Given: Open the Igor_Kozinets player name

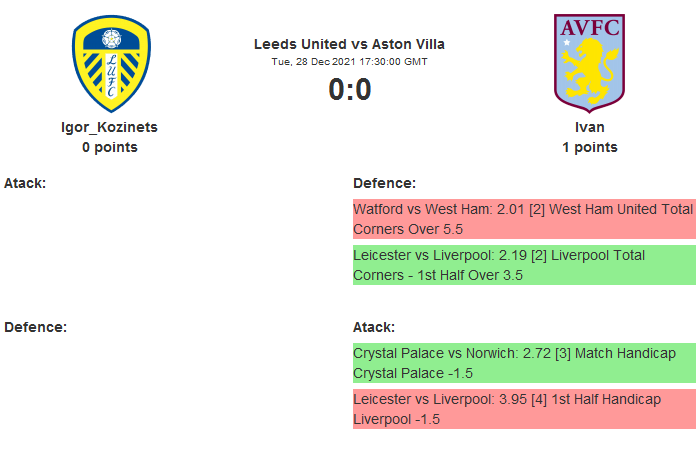Looking at the screenshot, I should 110,127.
